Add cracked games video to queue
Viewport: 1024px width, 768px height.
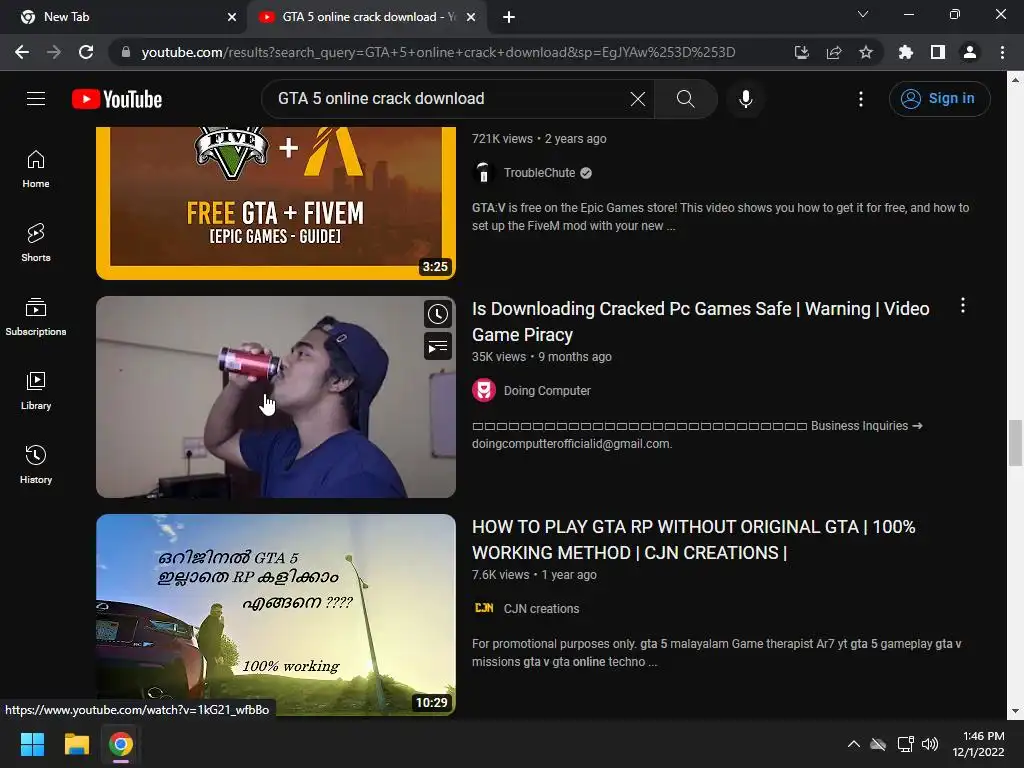click(438, 346)
